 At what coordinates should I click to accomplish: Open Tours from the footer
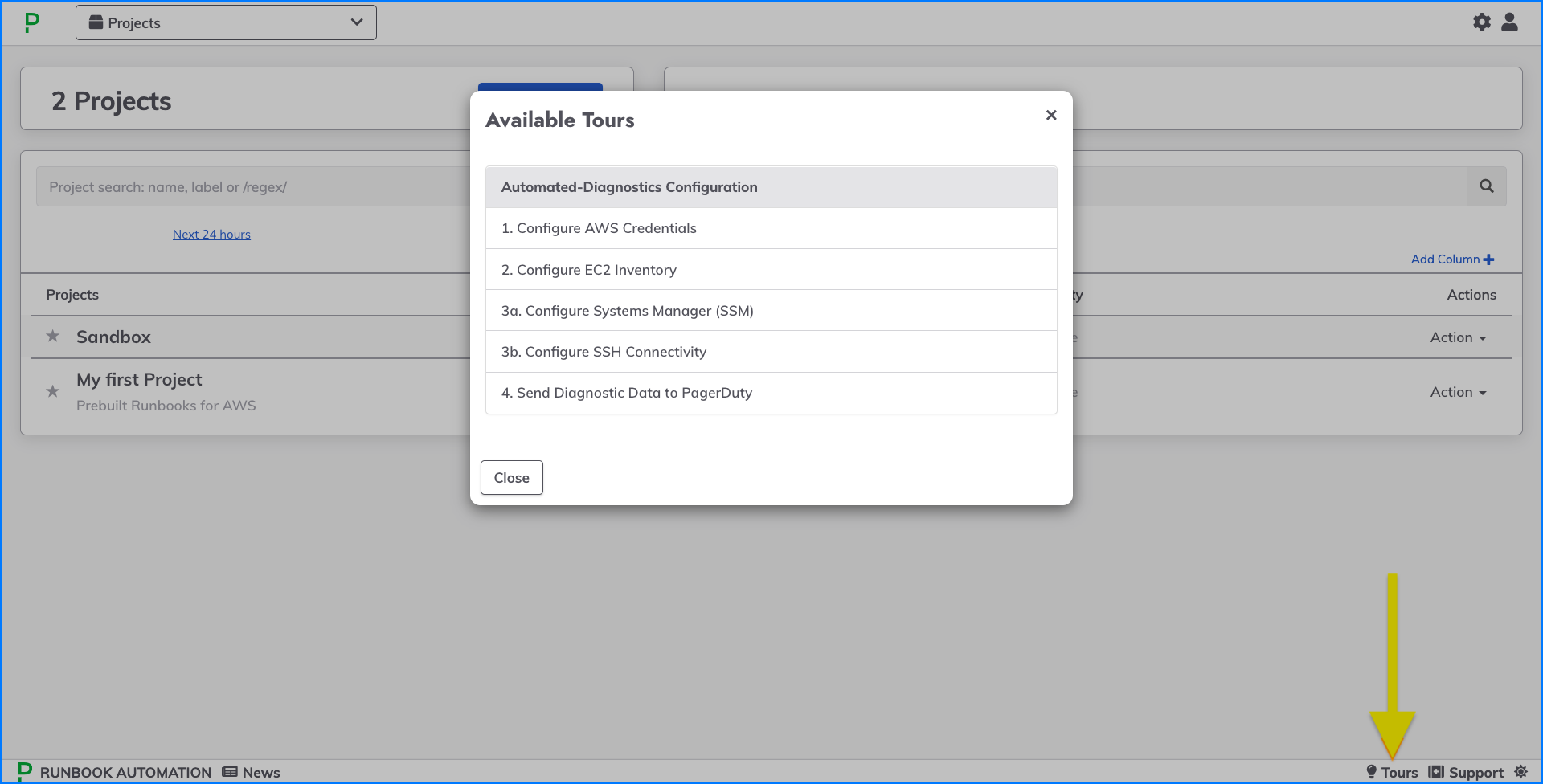(1393, 772)
